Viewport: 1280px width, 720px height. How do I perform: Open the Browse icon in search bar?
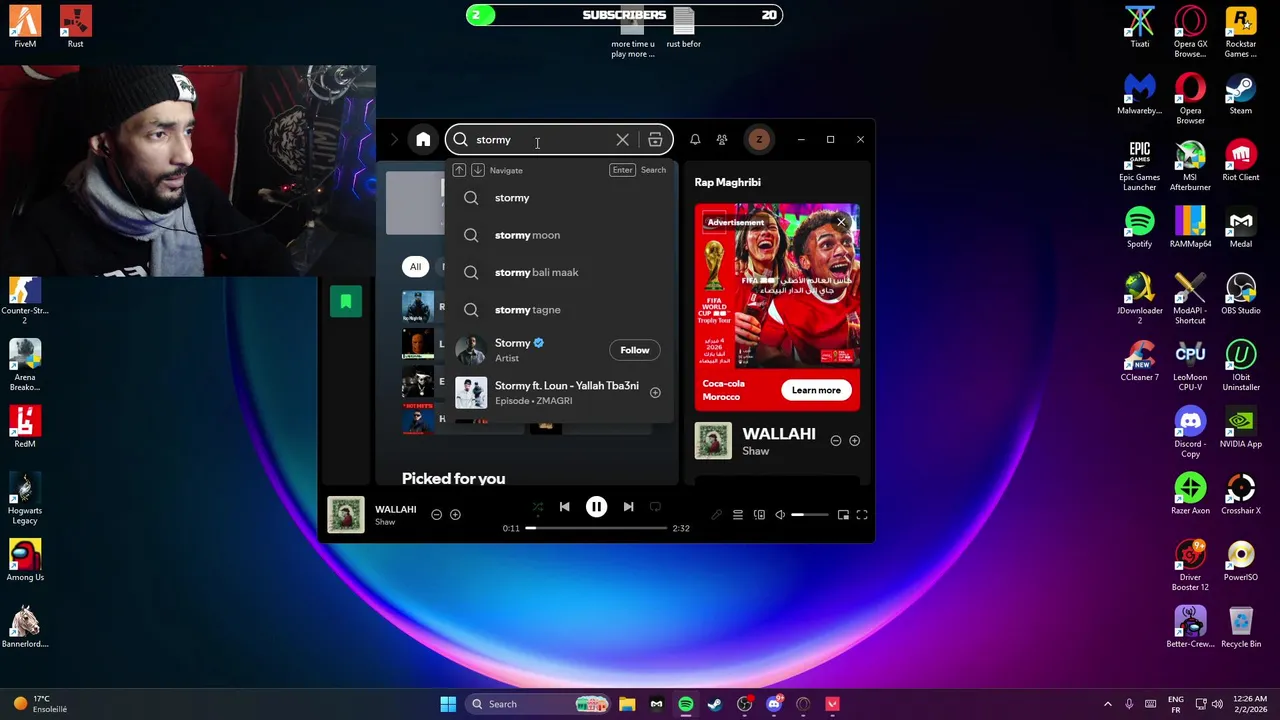click(655, 140)
